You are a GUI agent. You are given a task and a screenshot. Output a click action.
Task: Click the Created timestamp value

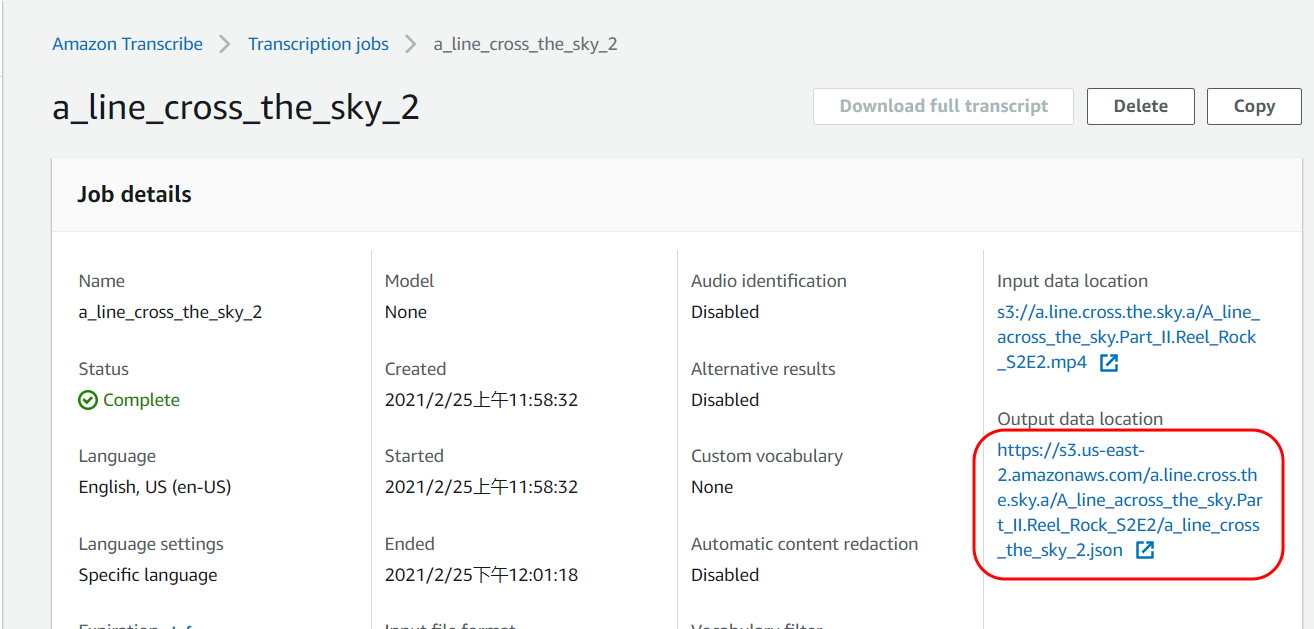(481, 400)
